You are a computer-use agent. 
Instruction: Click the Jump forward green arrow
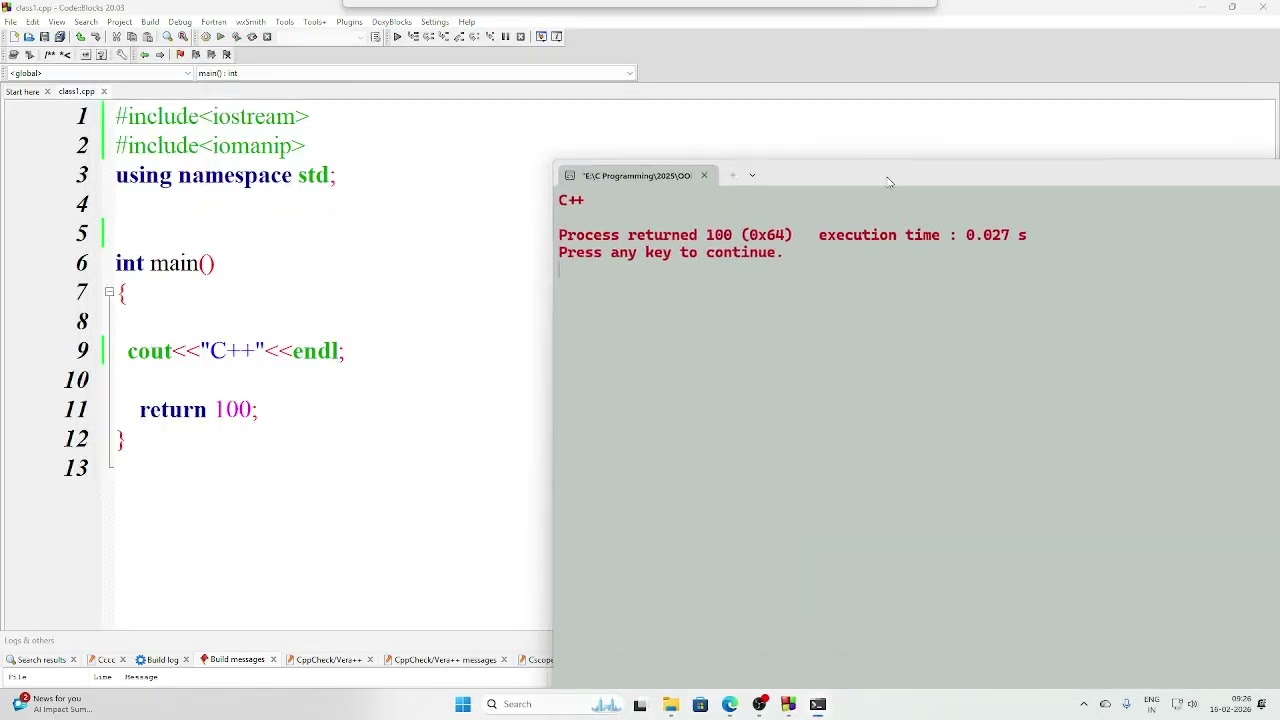[160, 55]
